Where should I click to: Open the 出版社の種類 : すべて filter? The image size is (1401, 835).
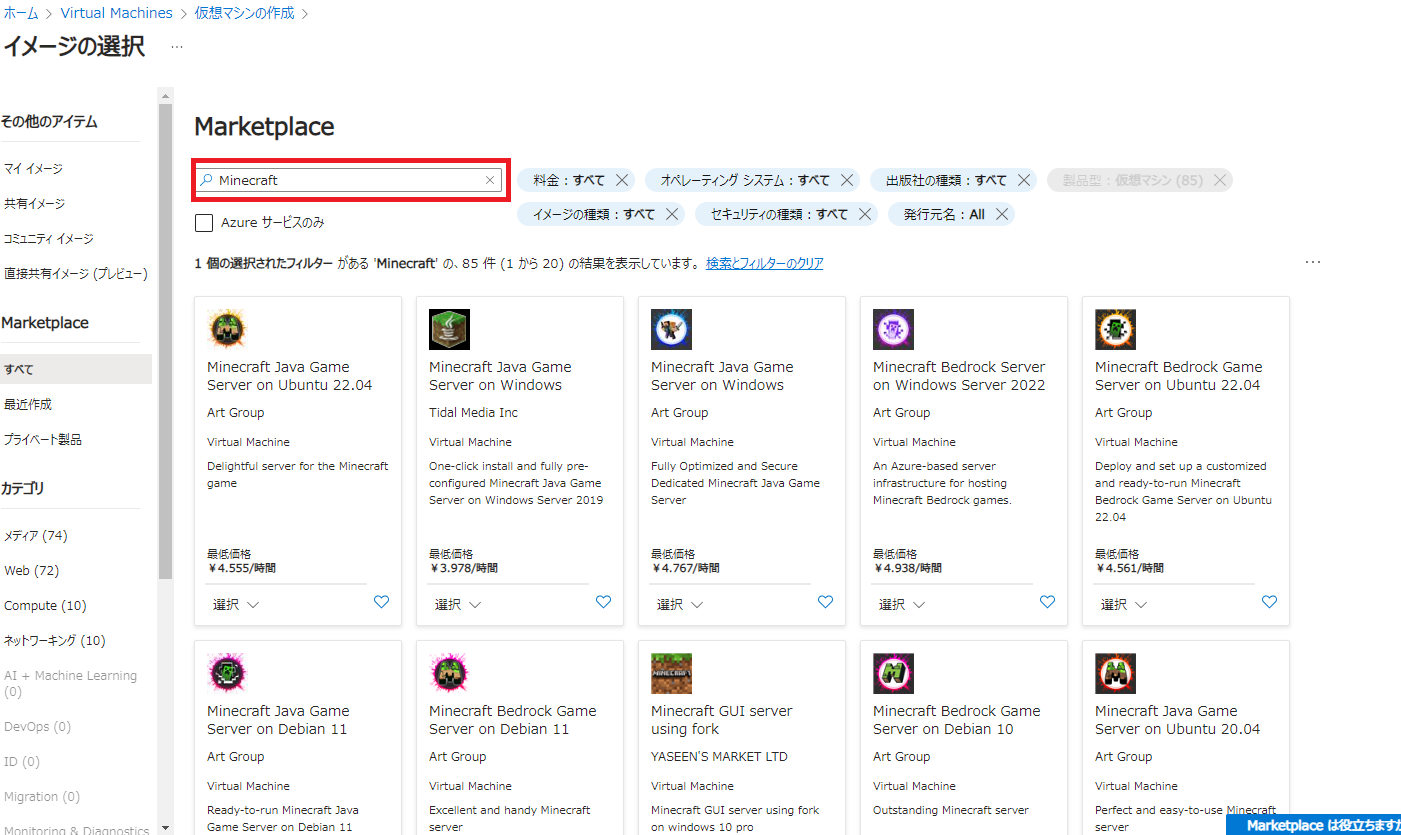pos(946,180)
